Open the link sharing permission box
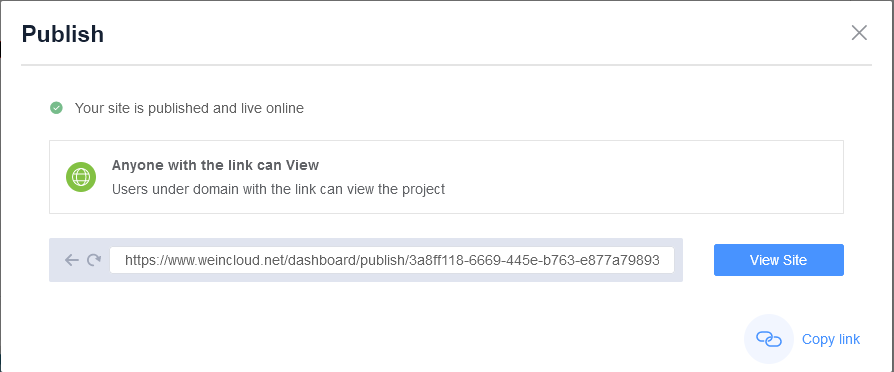This screenshot has width=894, height=372. click(446, 177)
